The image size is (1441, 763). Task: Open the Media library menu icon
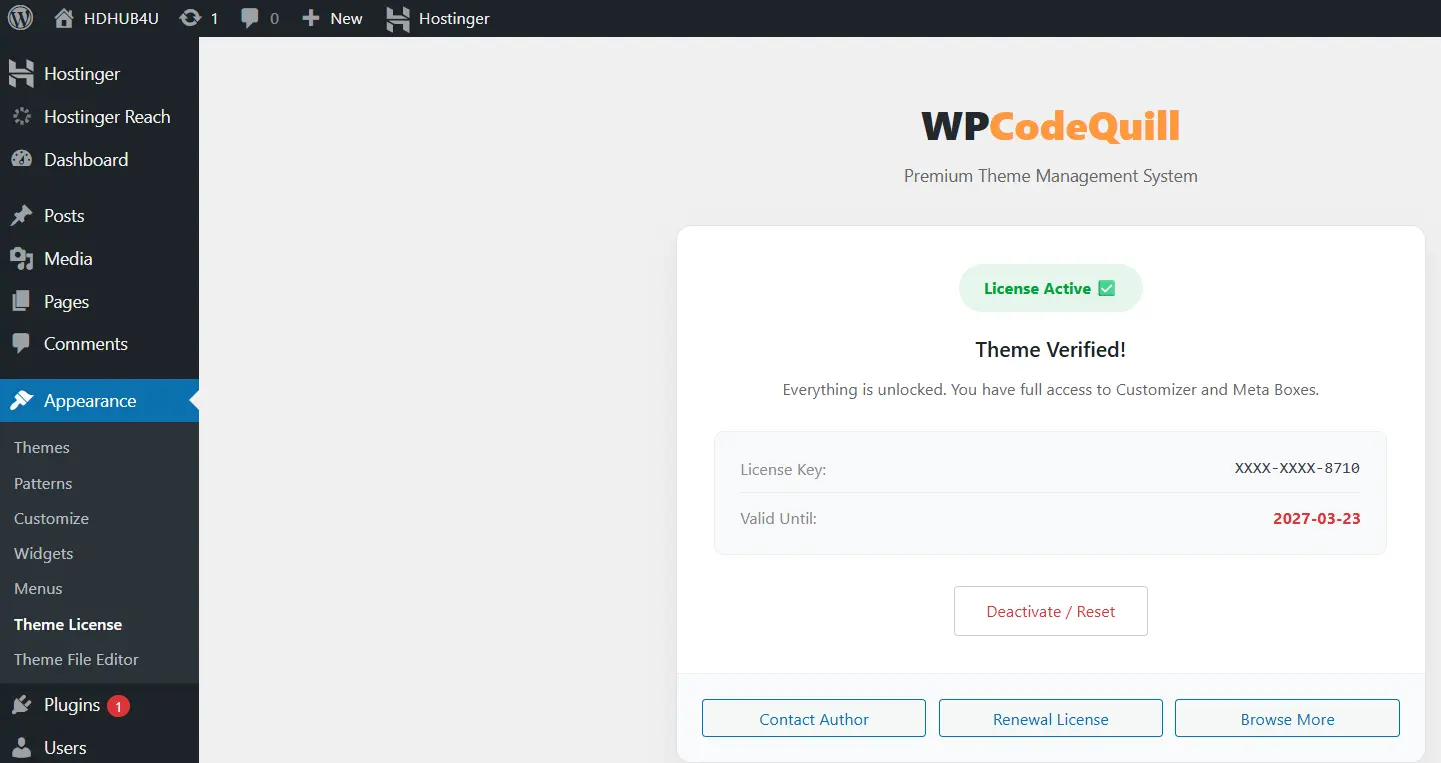coord(21,259)
